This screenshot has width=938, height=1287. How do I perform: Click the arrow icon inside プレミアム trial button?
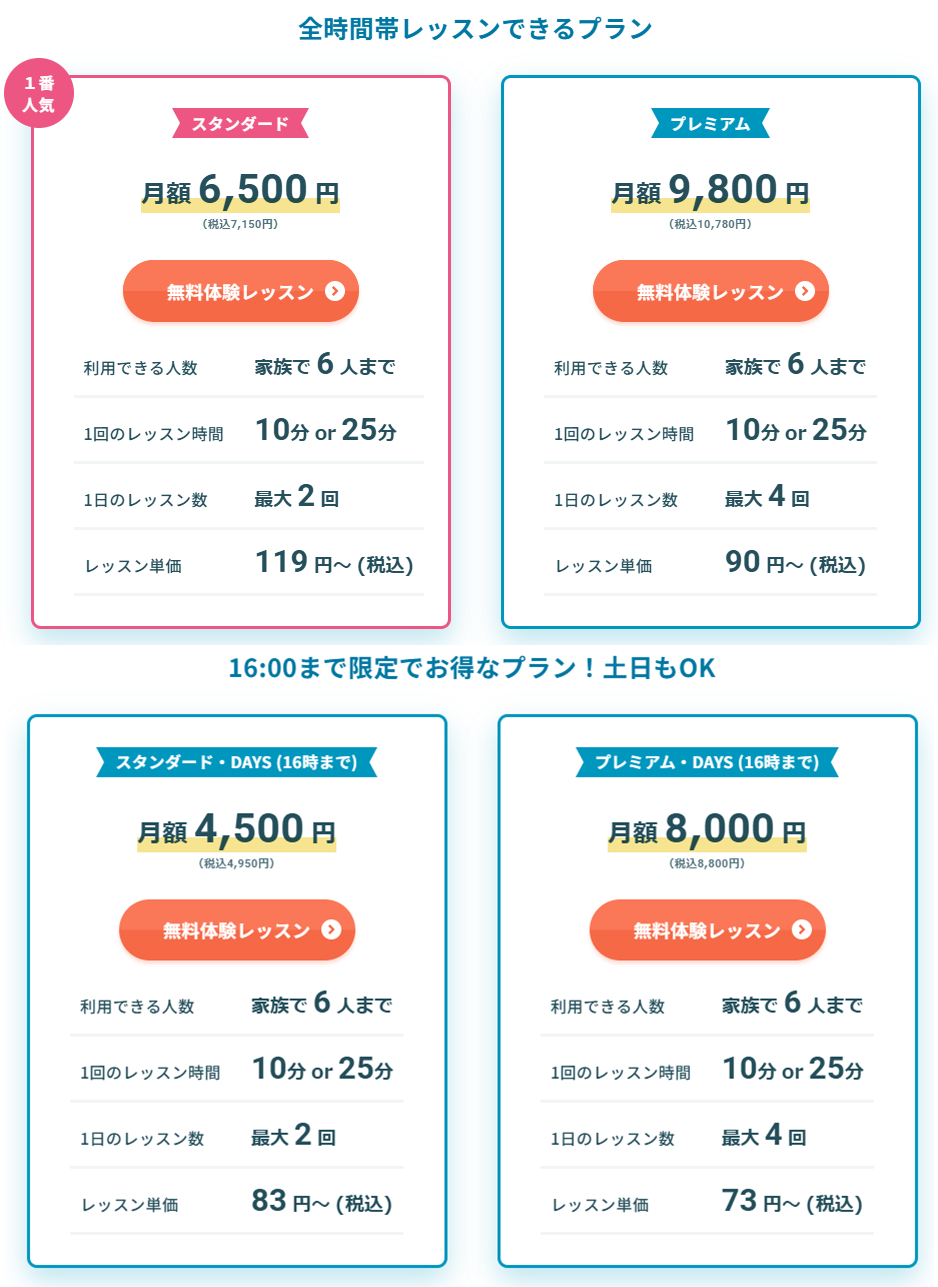click(x=804, y=291)
